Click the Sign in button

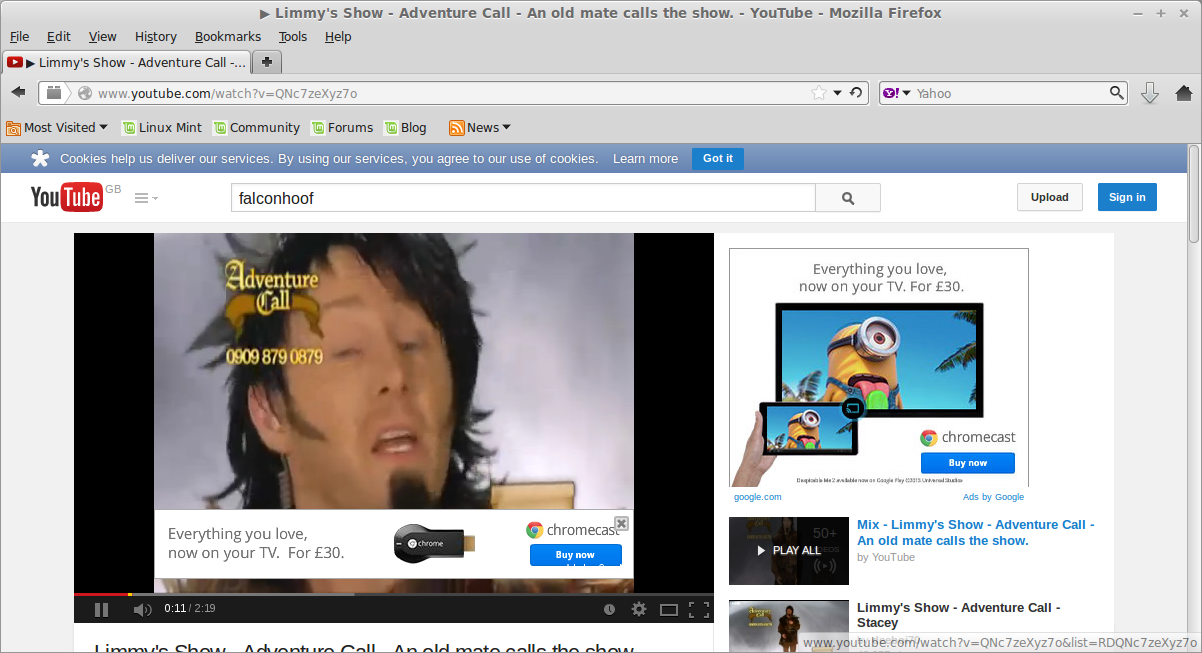pos(1127,197)
